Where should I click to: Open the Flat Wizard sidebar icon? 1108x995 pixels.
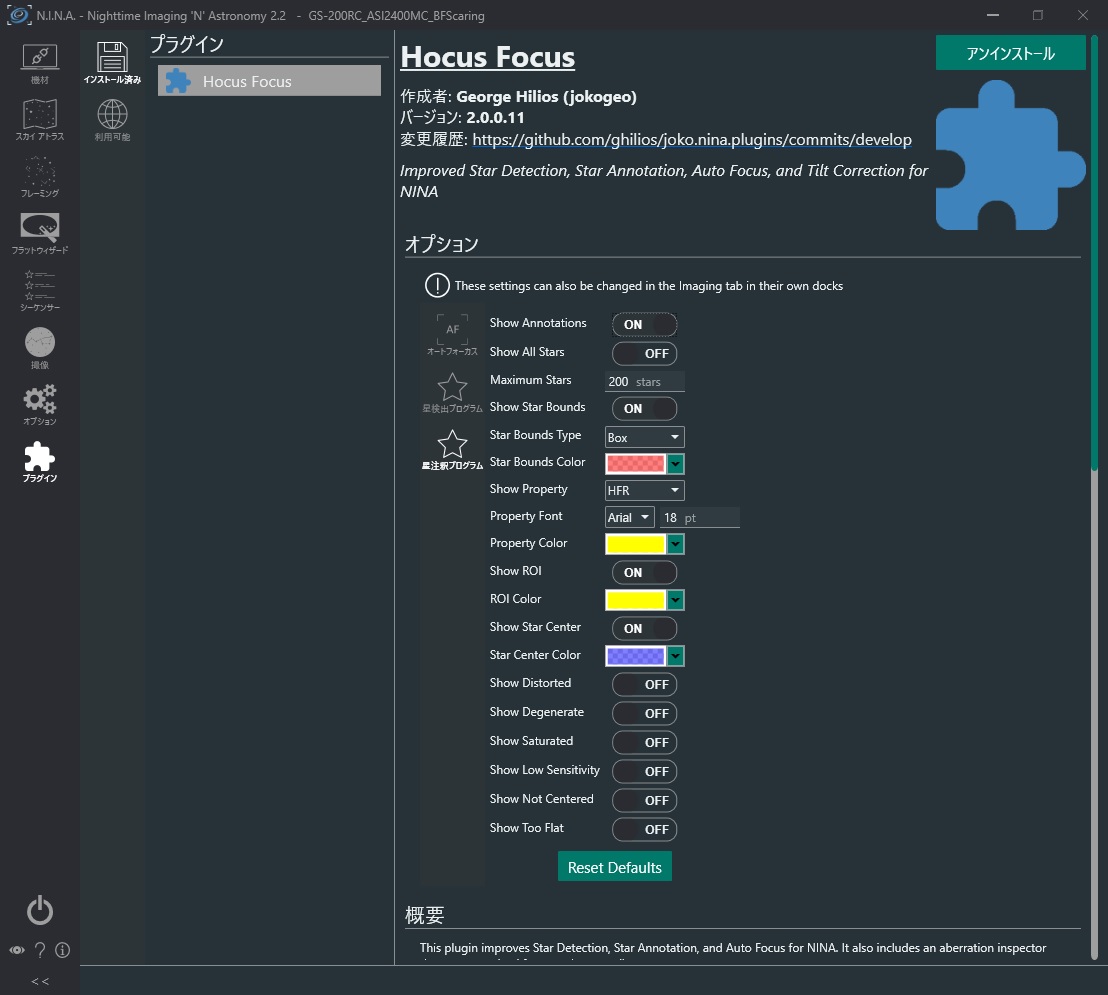[40, 234]
